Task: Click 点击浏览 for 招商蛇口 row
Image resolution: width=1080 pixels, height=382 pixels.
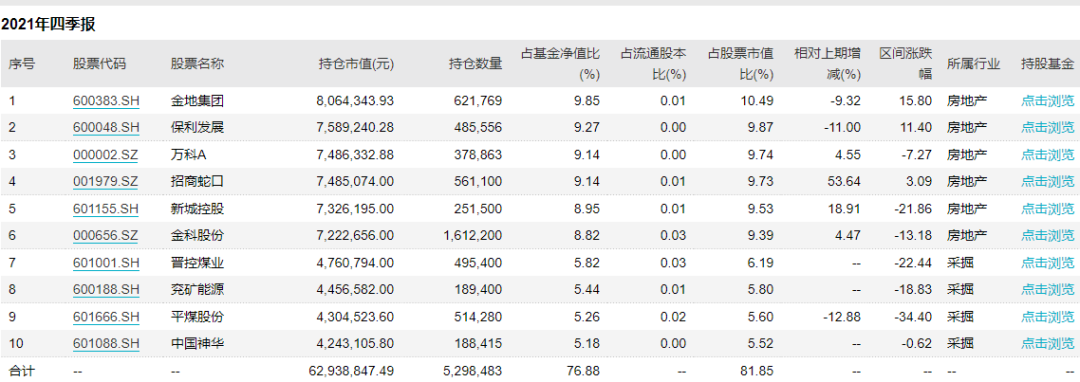Action: click(1047, 182)
